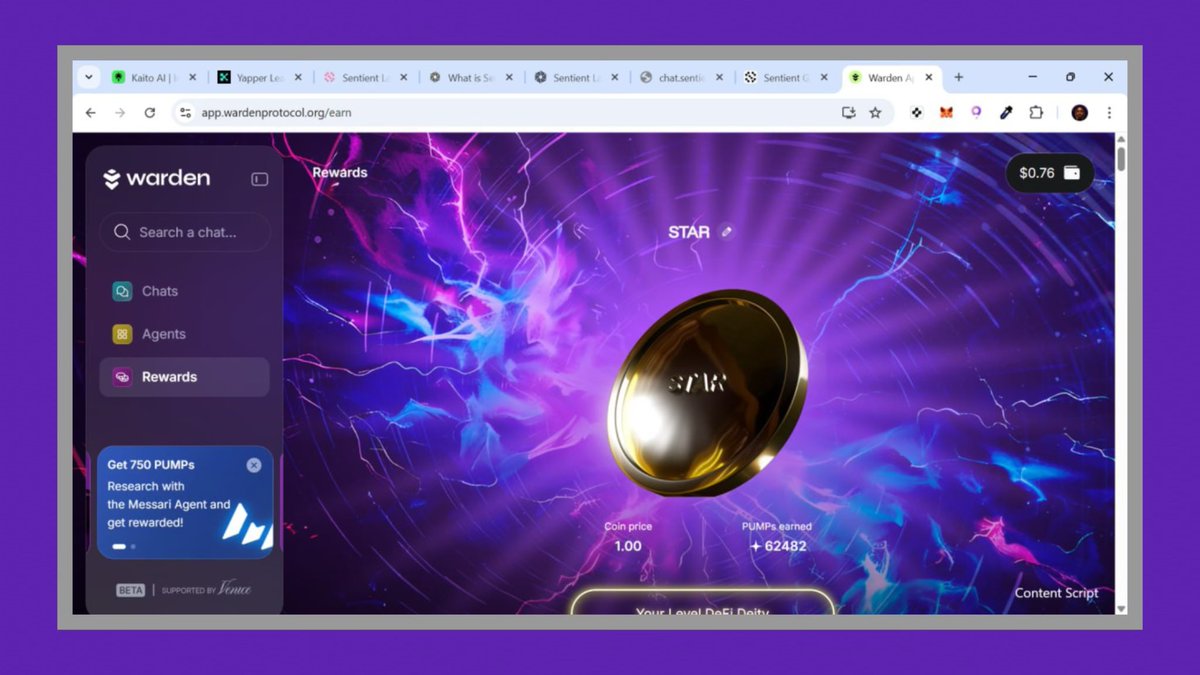Screen dimensions: 1200x675
Task: Open the MetaMask fox extension
Action: coord(946,113)
